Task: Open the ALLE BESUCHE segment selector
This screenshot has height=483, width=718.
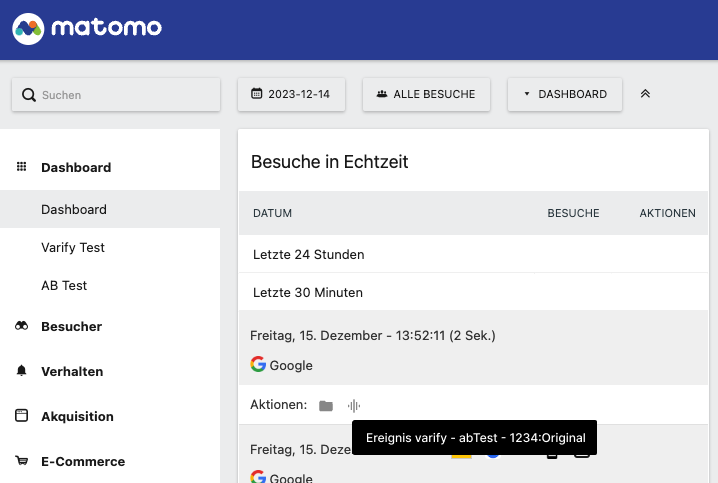Action: 426,94
